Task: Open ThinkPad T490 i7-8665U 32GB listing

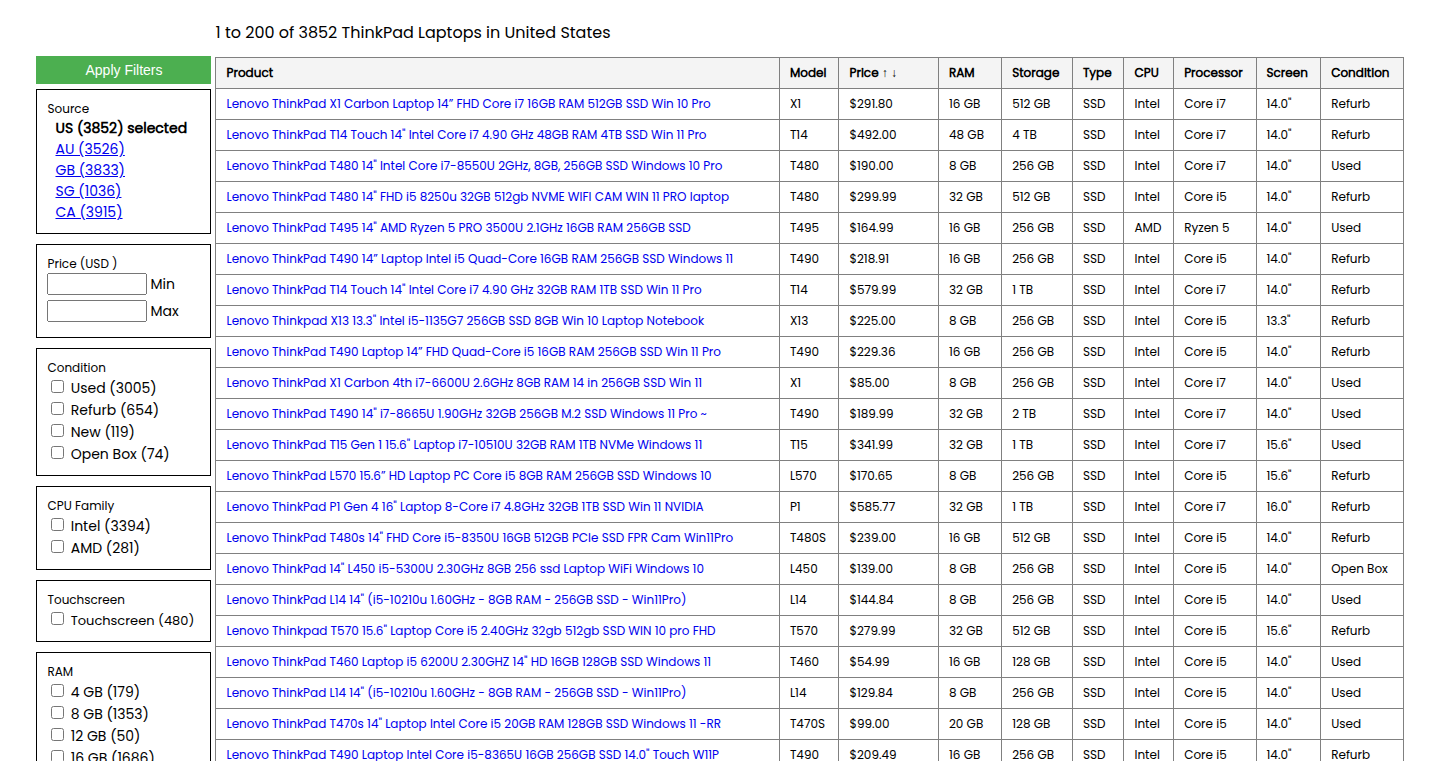Action: [x=467, y=414]
